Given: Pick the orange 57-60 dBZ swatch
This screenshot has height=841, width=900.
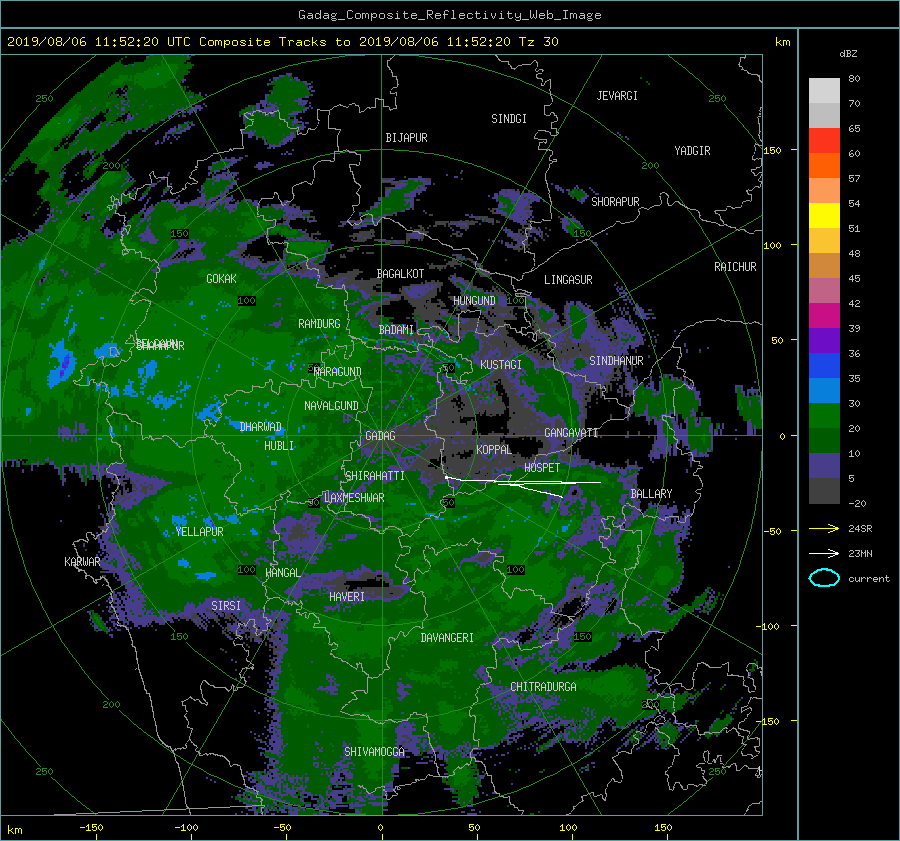Looking at the screenshot, I should 824,165.
